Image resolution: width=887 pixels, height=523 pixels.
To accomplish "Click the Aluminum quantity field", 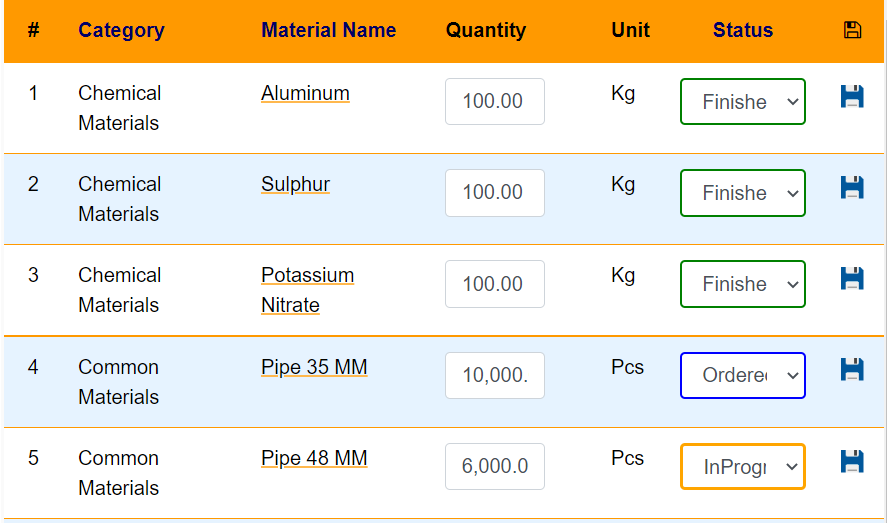I will point(495,102).
